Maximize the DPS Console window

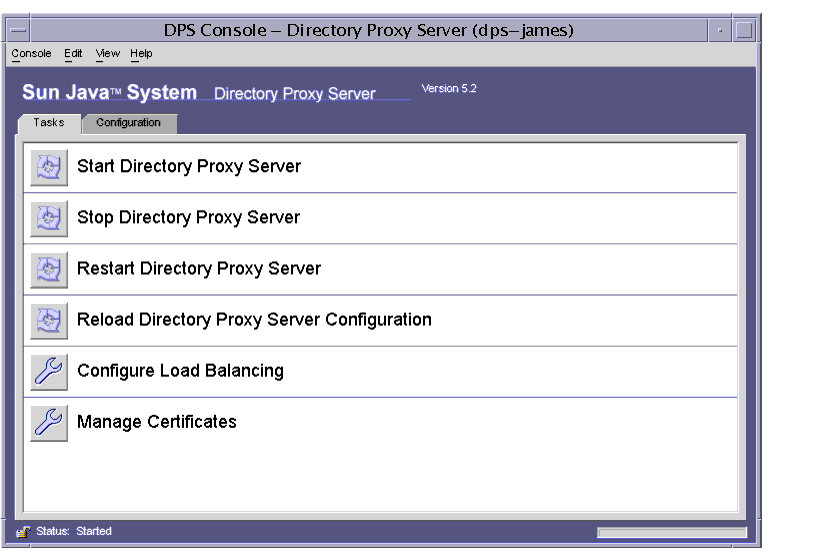coord(744,30)
